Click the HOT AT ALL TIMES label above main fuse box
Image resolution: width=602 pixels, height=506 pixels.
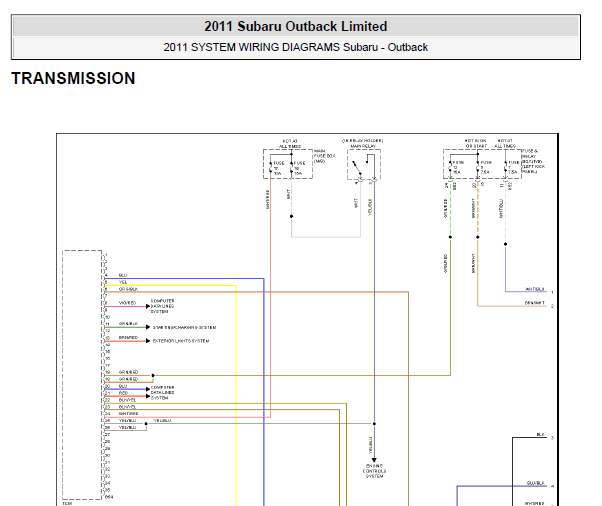(290, 144)
